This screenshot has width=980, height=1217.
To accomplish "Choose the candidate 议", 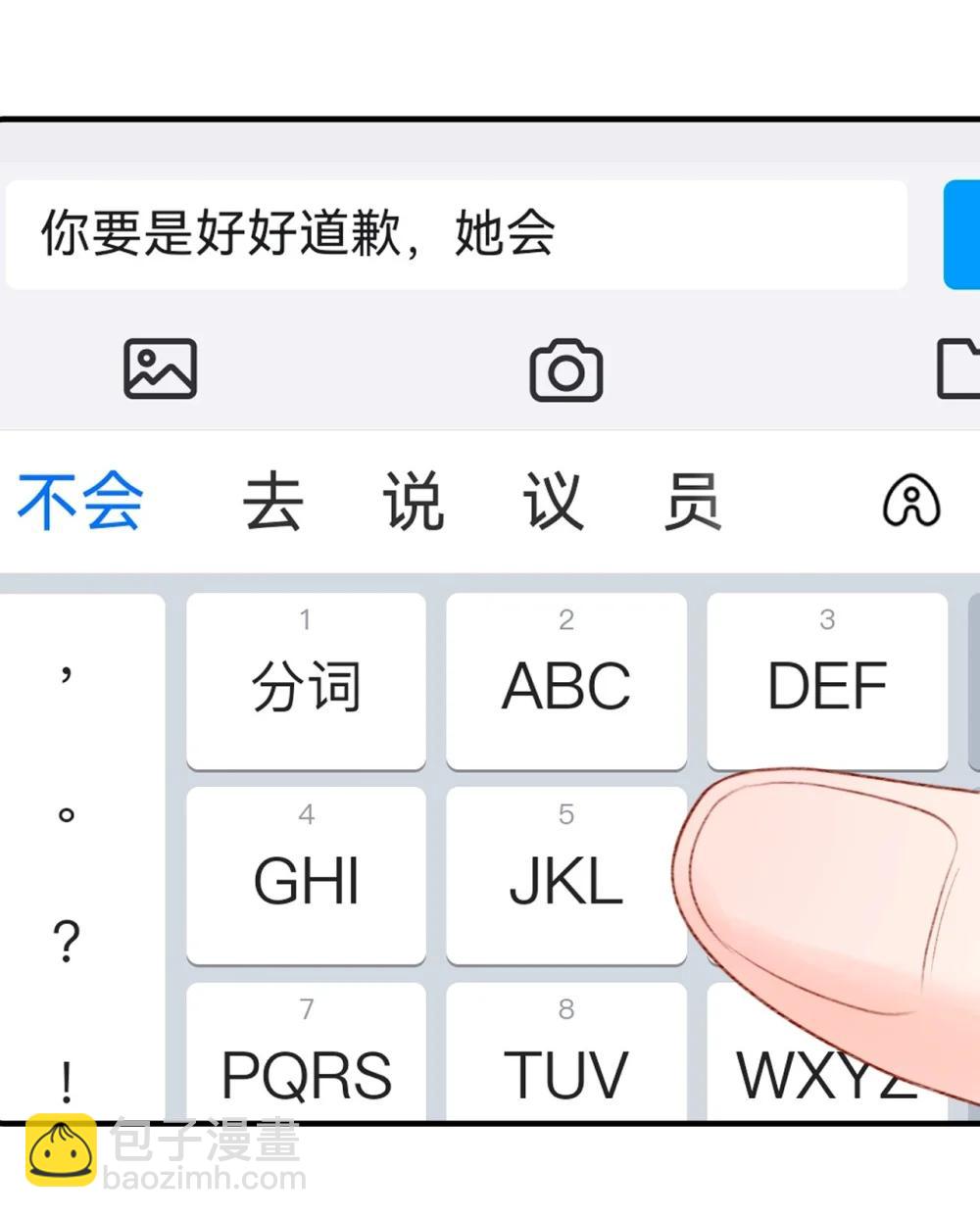I will pos(553,501).
